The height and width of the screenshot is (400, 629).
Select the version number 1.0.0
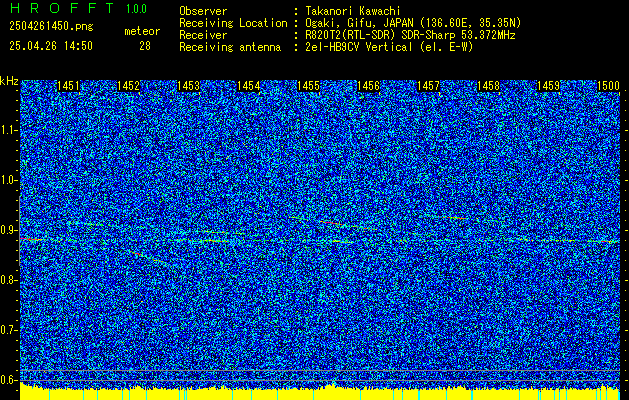pos(136,9)
